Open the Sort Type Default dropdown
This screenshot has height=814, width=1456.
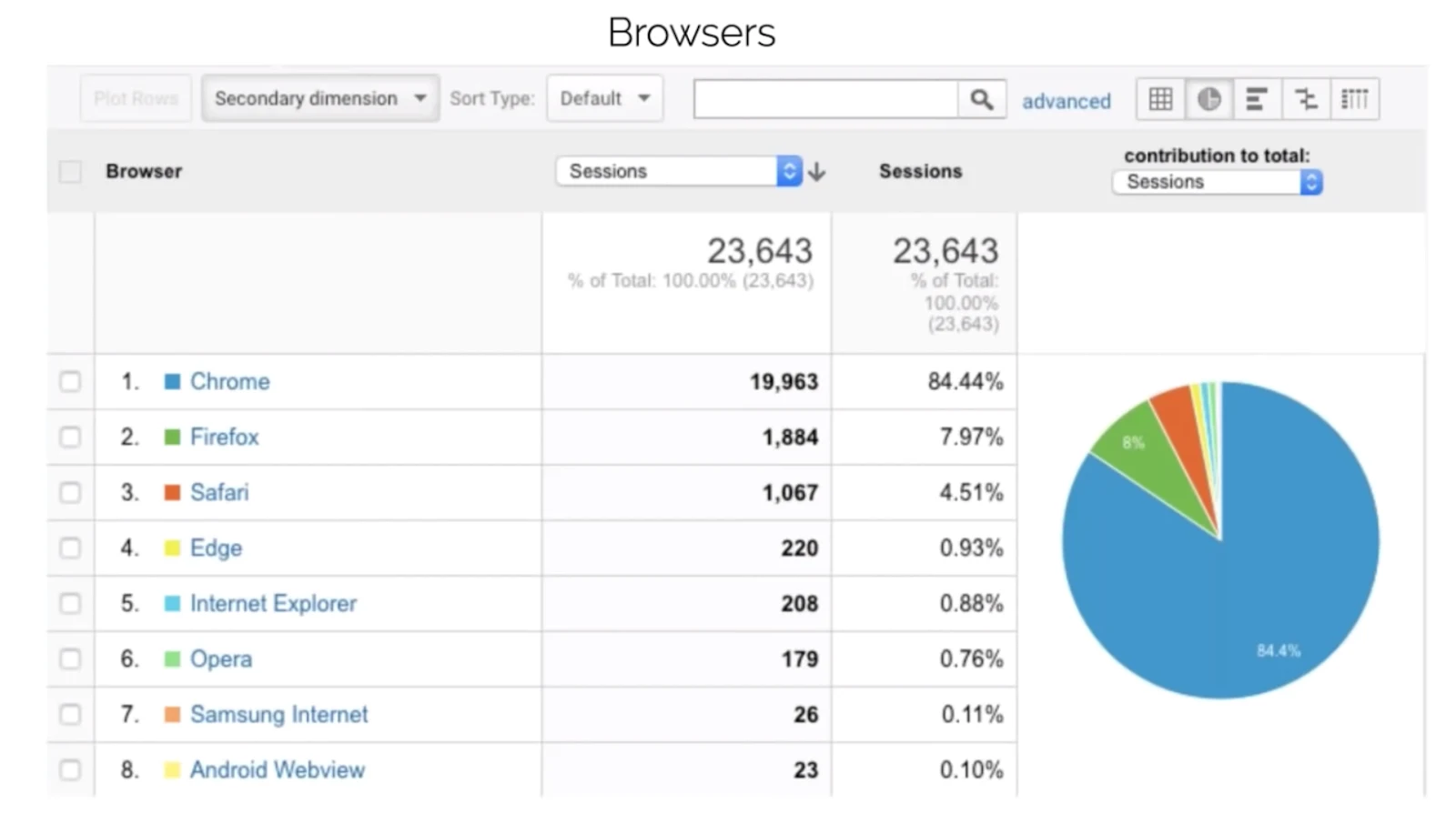click(x=605, y=98)
